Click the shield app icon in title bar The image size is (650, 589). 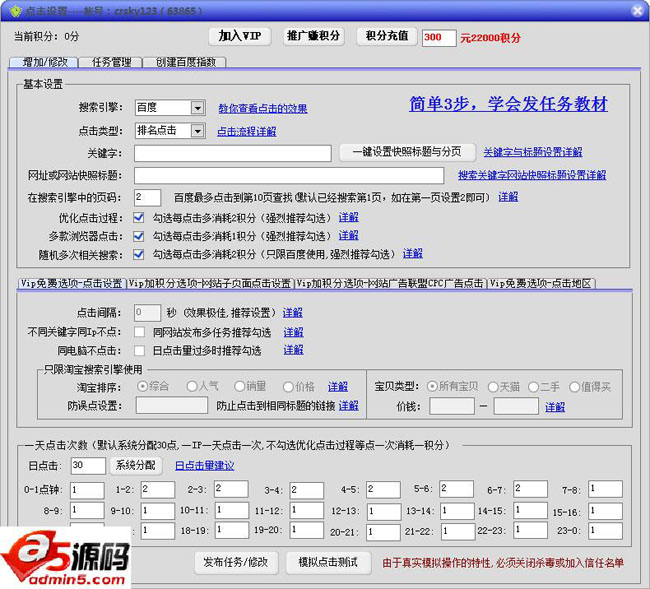click(x=15, y=11)
